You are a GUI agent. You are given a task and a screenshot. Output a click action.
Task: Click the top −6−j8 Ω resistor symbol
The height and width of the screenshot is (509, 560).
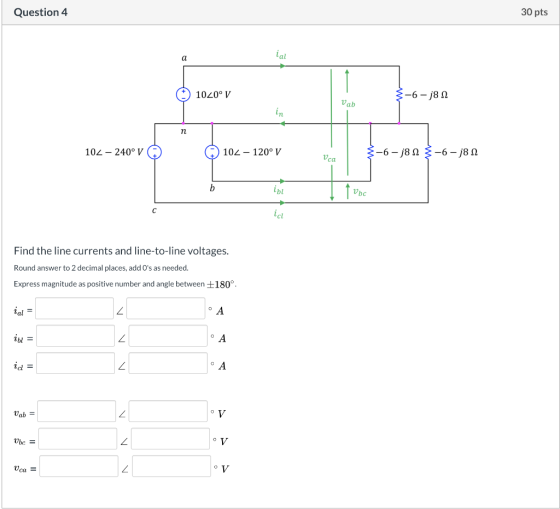(399, 95)
